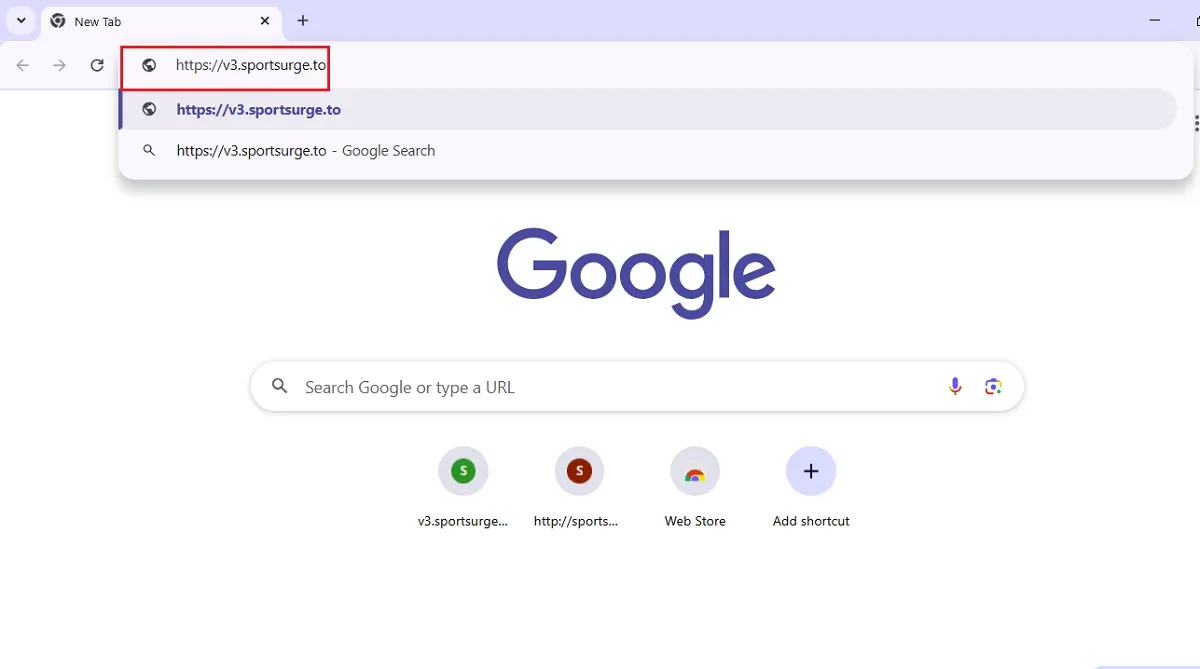Close the New Tab tab
This screenshot has width=1200, height=669.
point(265,21)
